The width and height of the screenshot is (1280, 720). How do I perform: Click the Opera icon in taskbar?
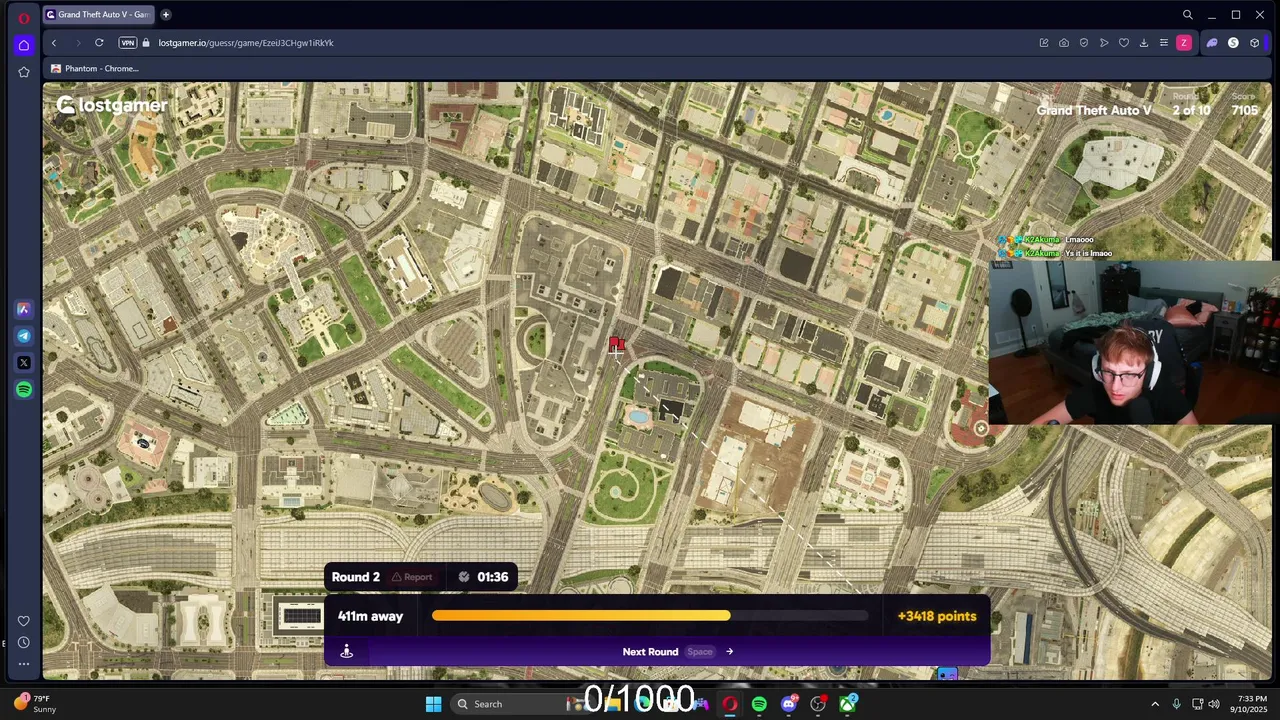730,704
